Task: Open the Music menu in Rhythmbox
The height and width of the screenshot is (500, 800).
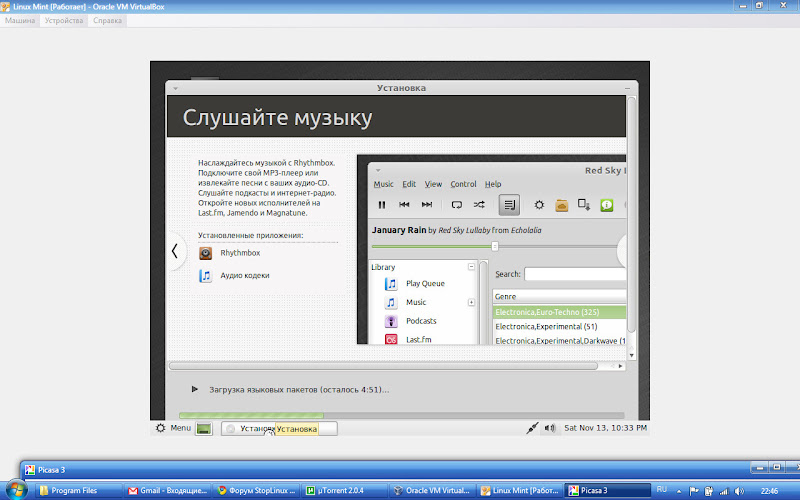Action: (383, 184)
